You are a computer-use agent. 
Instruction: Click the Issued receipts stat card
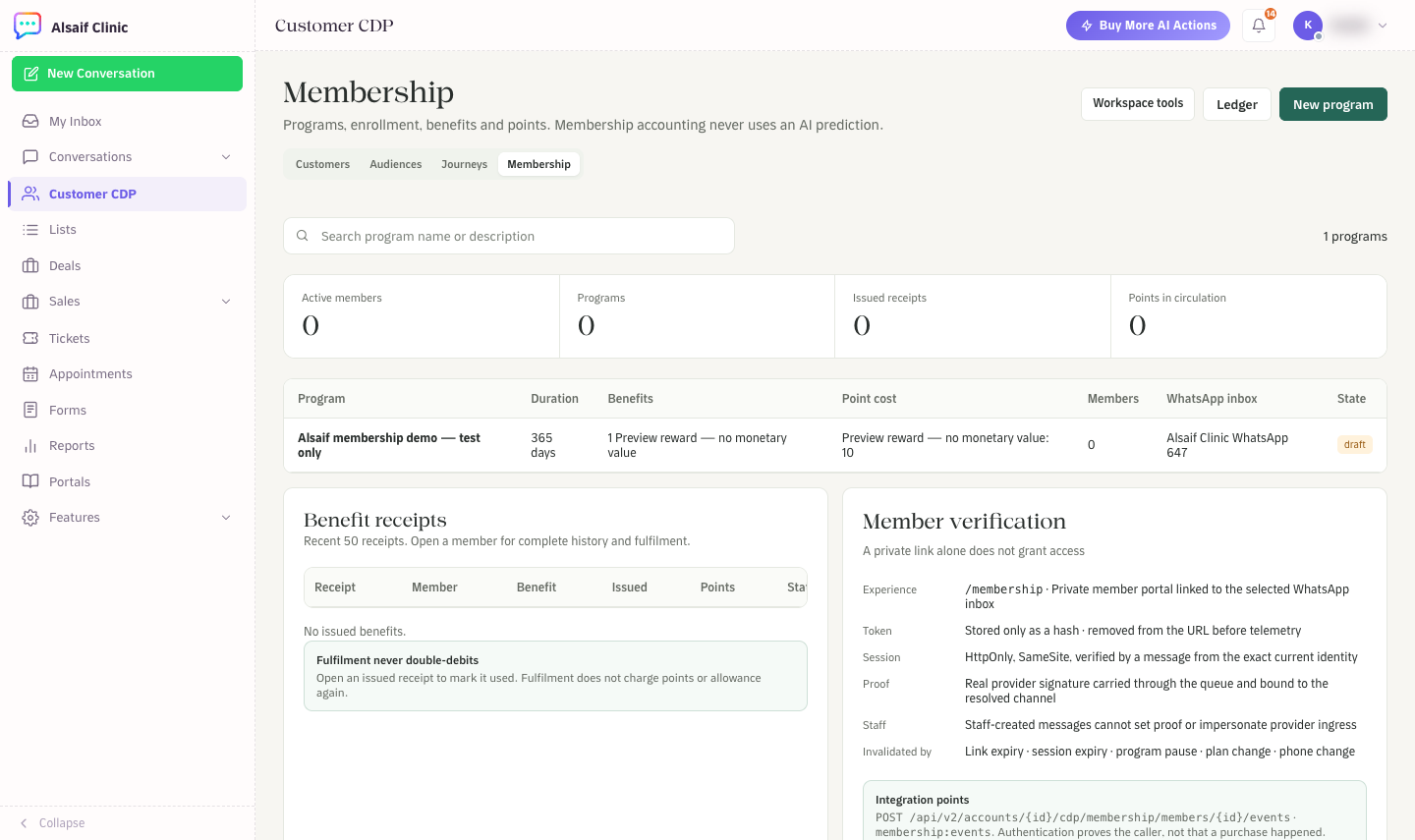coord(973,316)
